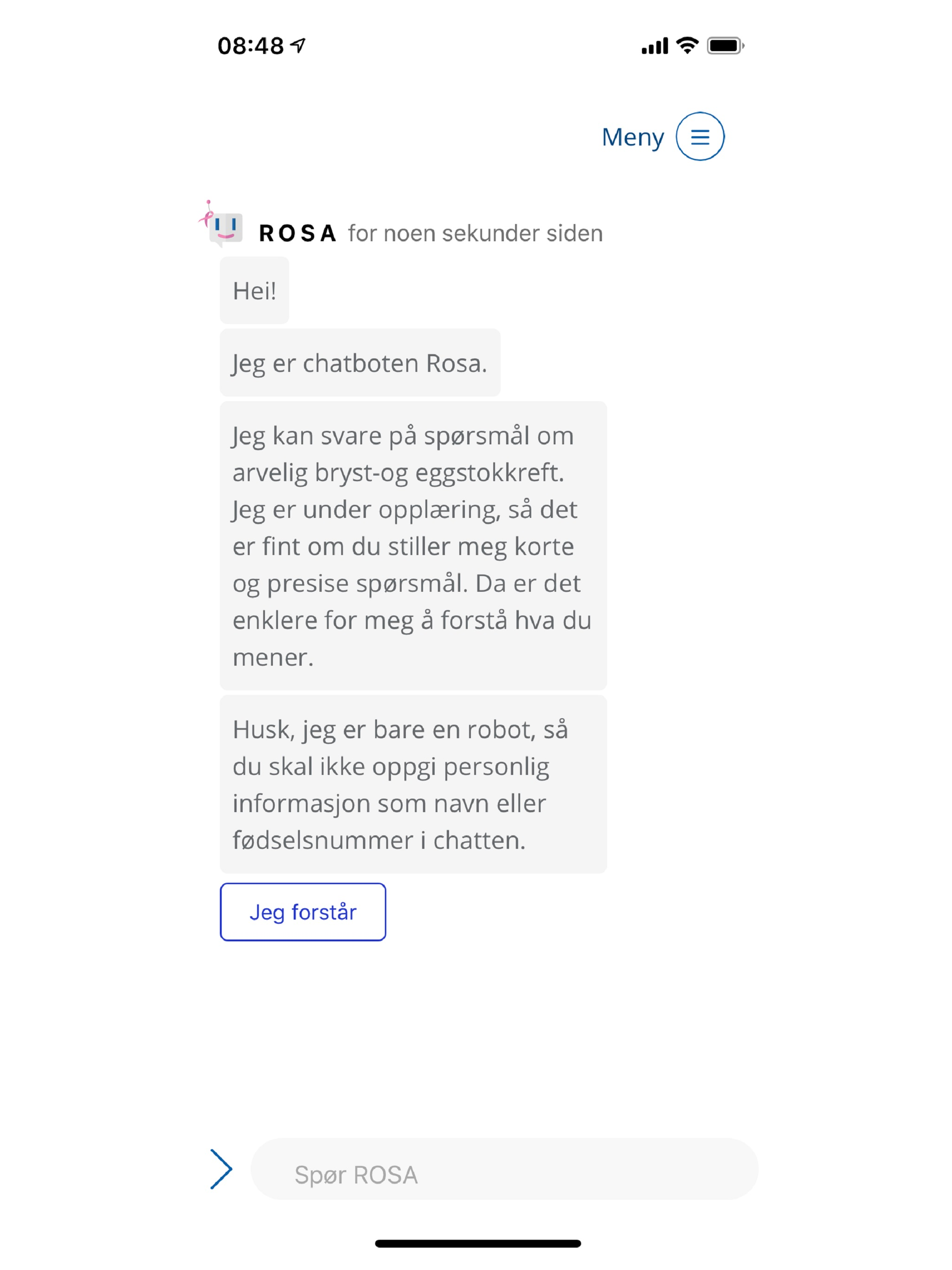
Task: Expand the blue chevron beside the input
Action: [221, 1169]
